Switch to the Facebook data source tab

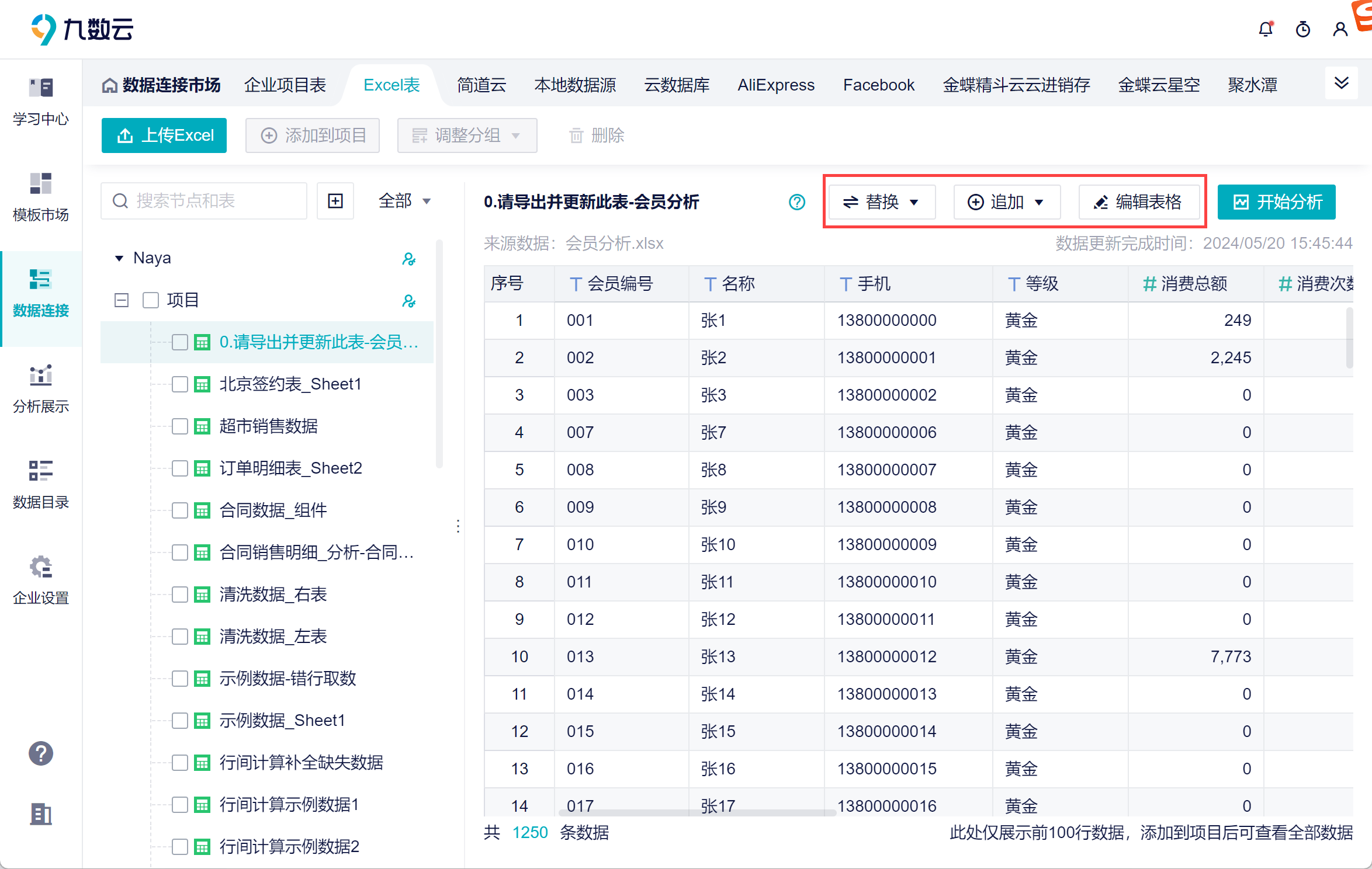tap(878, 85)
